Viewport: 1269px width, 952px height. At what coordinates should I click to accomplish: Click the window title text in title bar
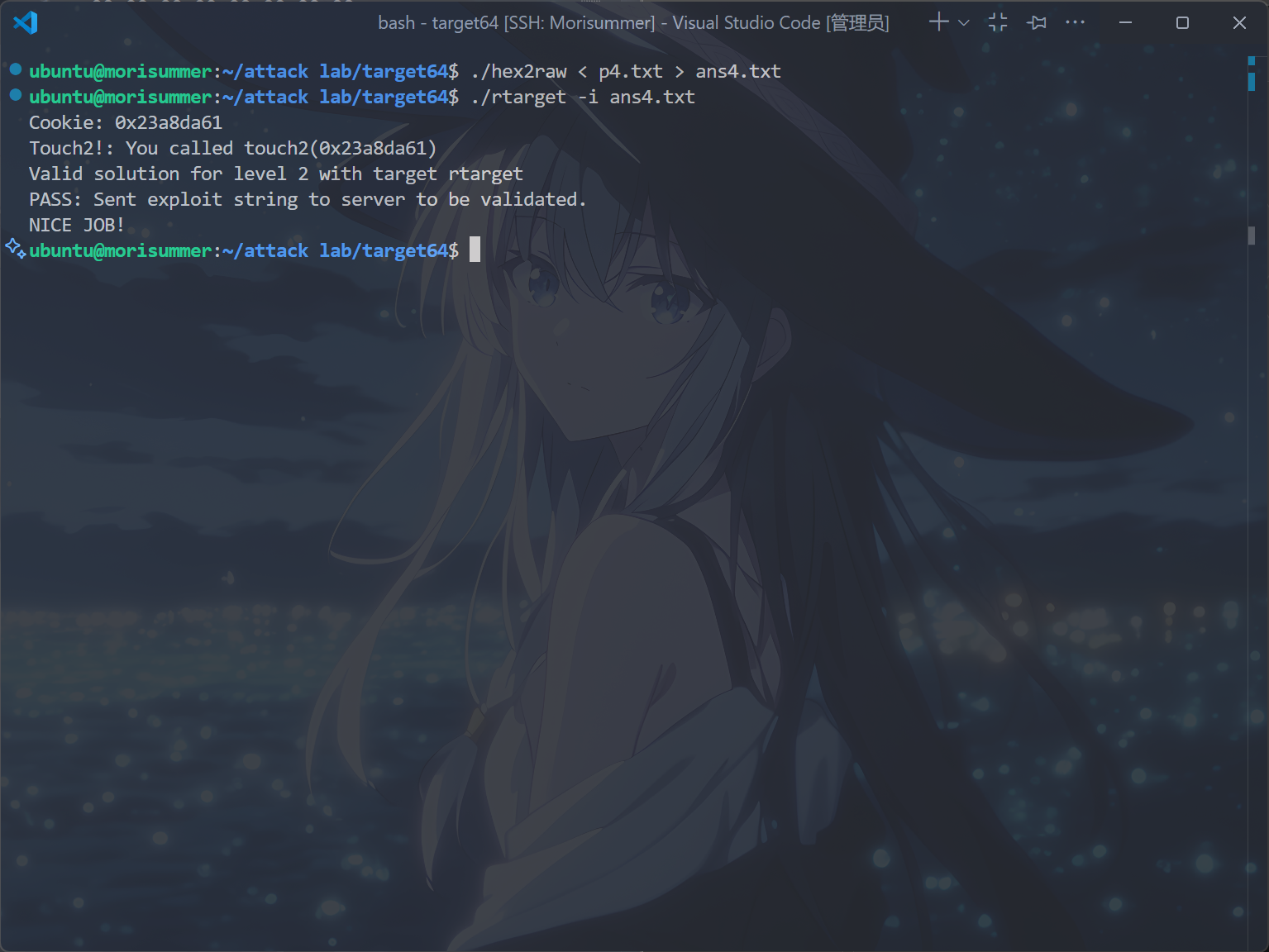[633, 23]
